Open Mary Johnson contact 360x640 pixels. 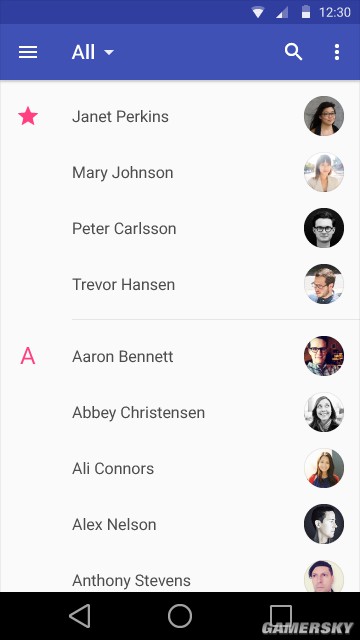180,172
